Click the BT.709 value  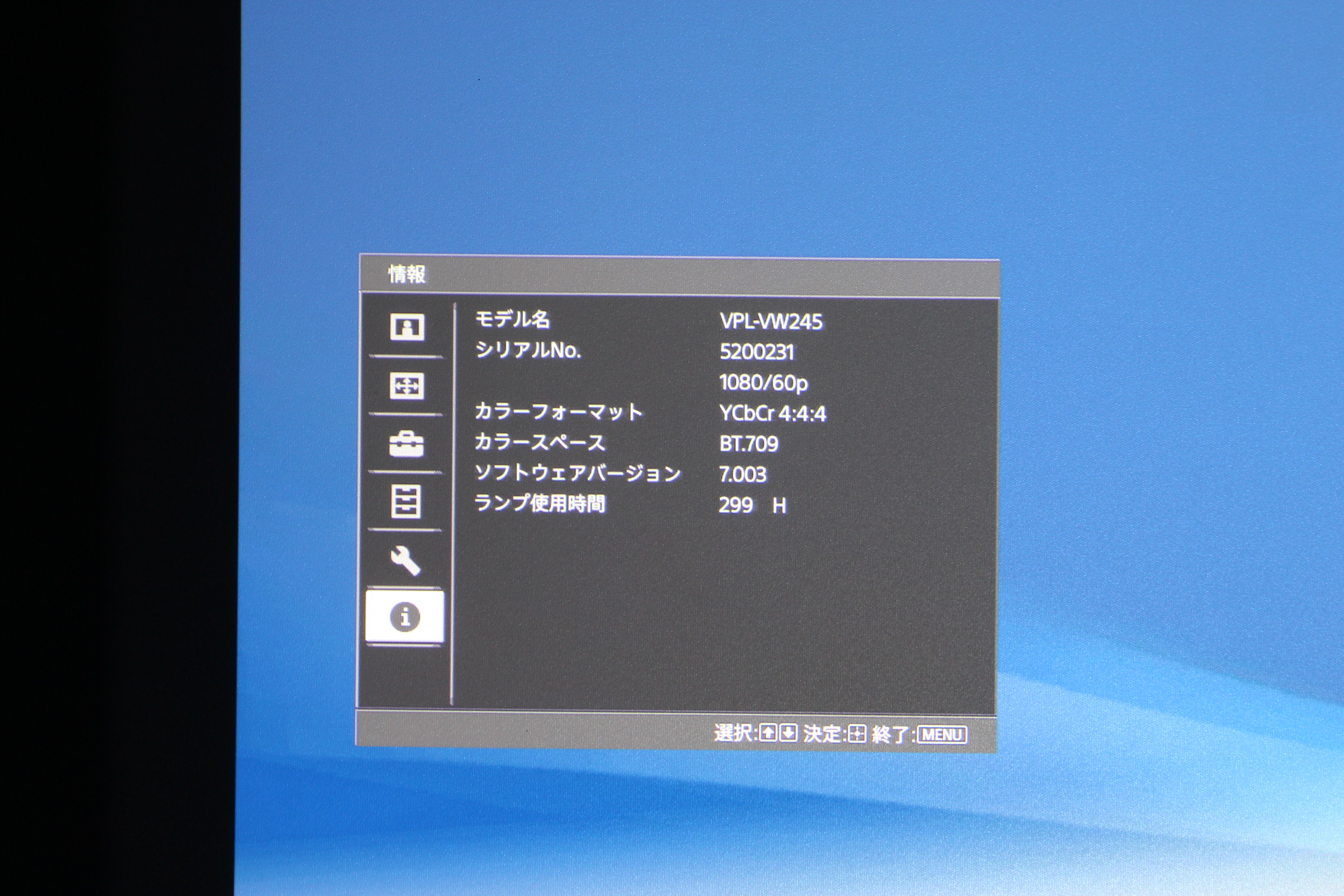click(x=749, y=444)
